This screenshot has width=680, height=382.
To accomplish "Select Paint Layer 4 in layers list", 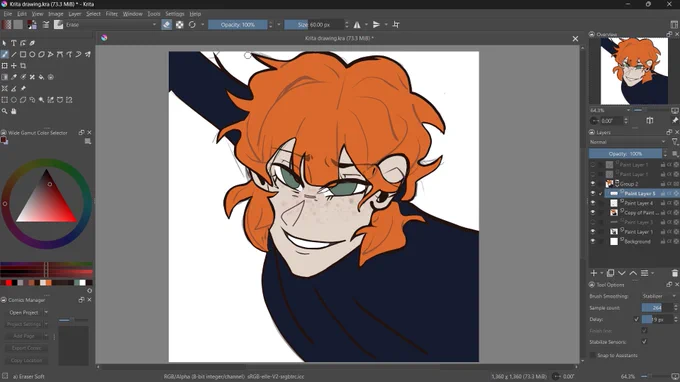I will (638, 203).
